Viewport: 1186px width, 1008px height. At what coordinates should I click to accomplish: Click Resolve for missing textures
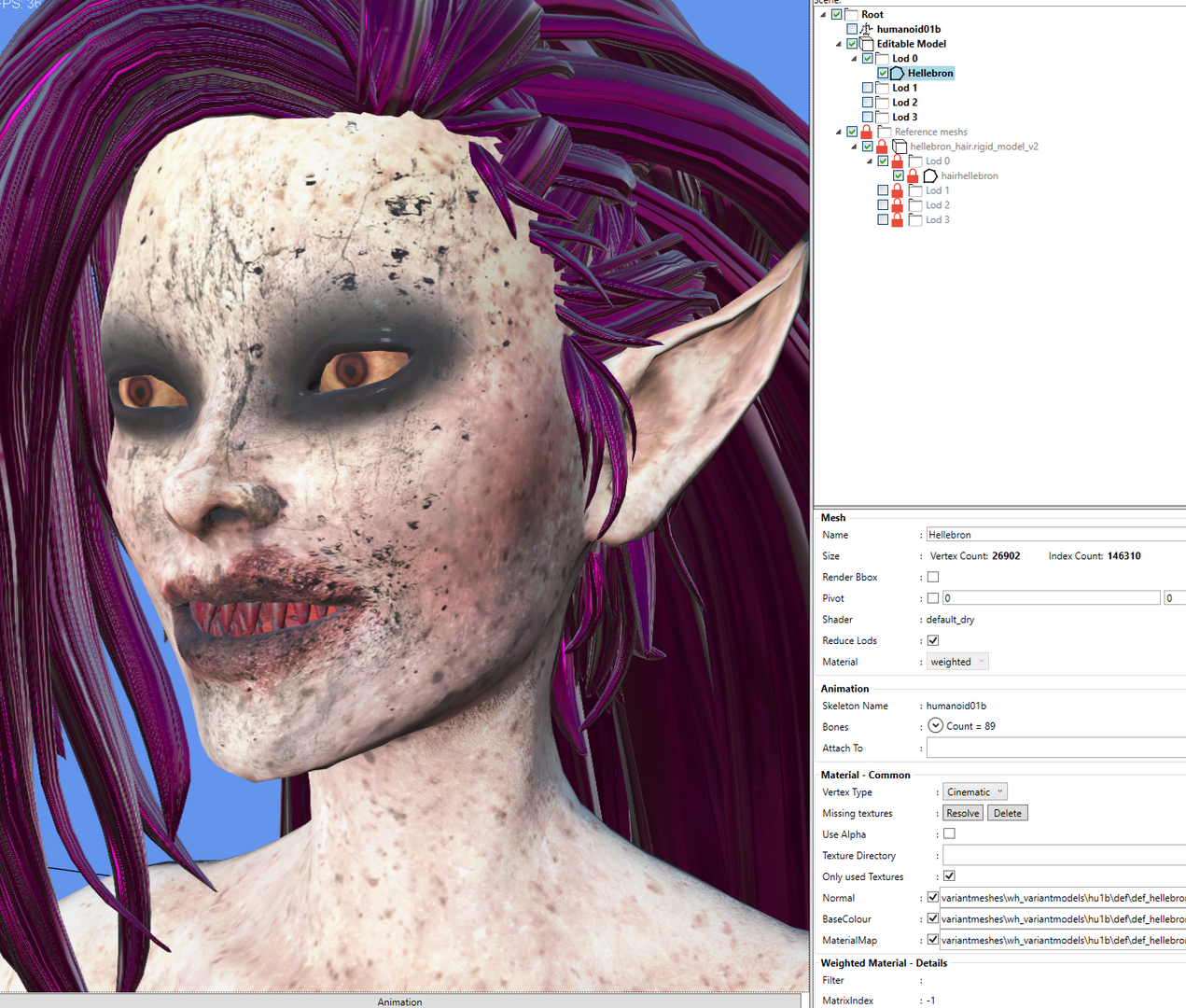963,813
